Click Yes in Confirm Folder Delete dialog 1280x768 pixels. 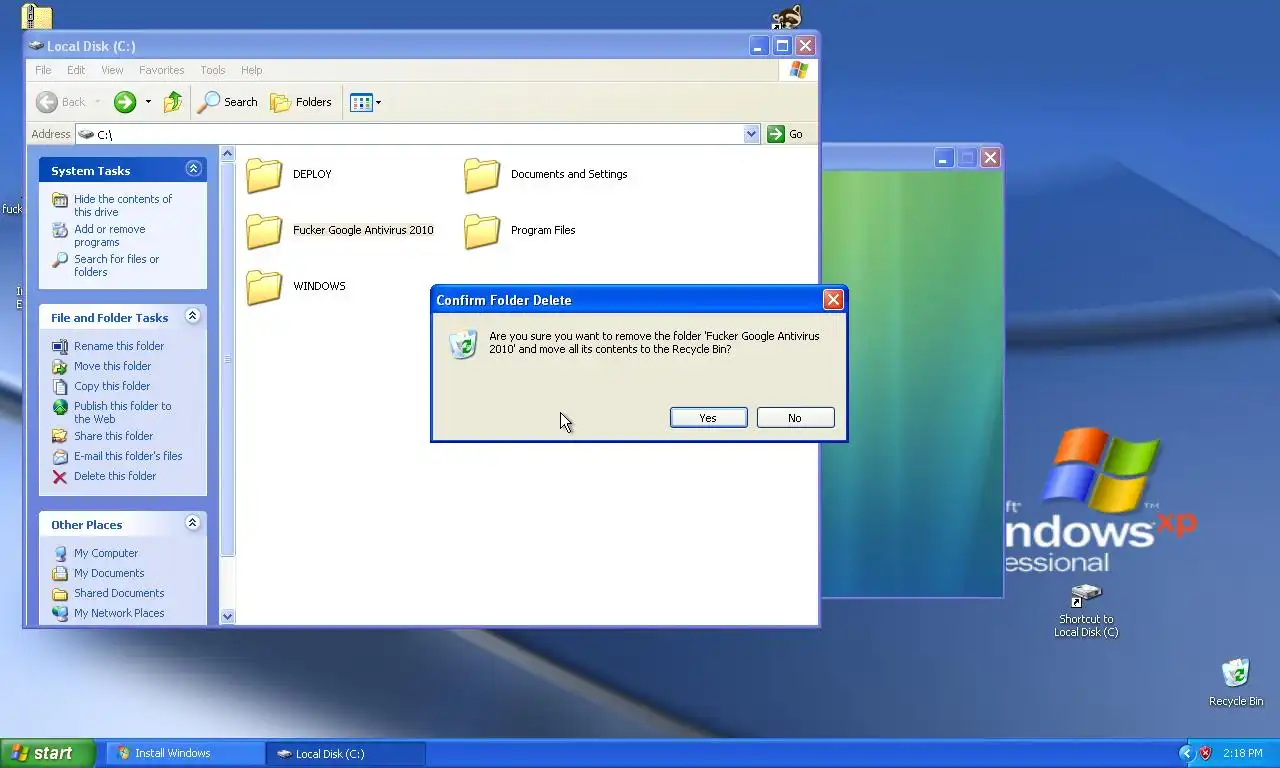coord(708,418)
